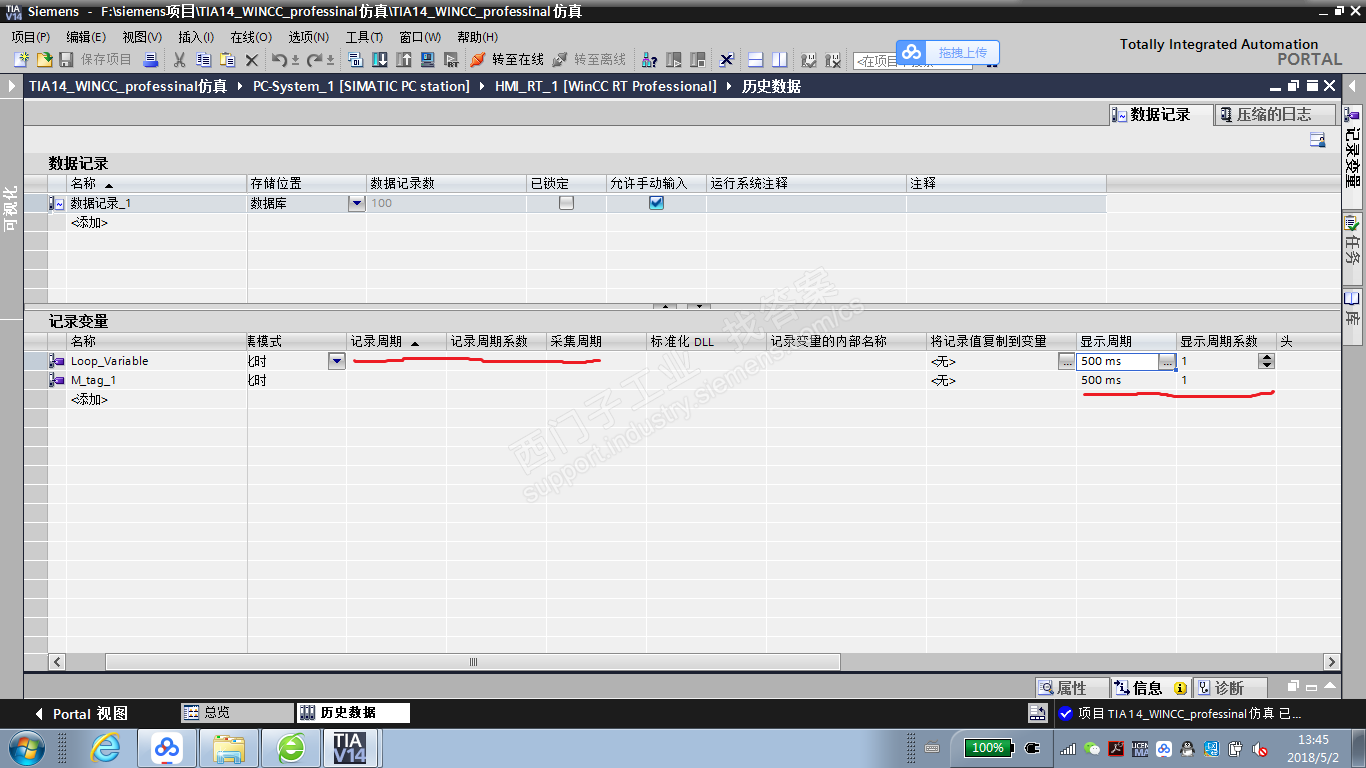Viewport: 1366px width, 768px height.
Task: Open the 历史数据 editor bar item
Action: pyautogui.click(x=353, y=713)
